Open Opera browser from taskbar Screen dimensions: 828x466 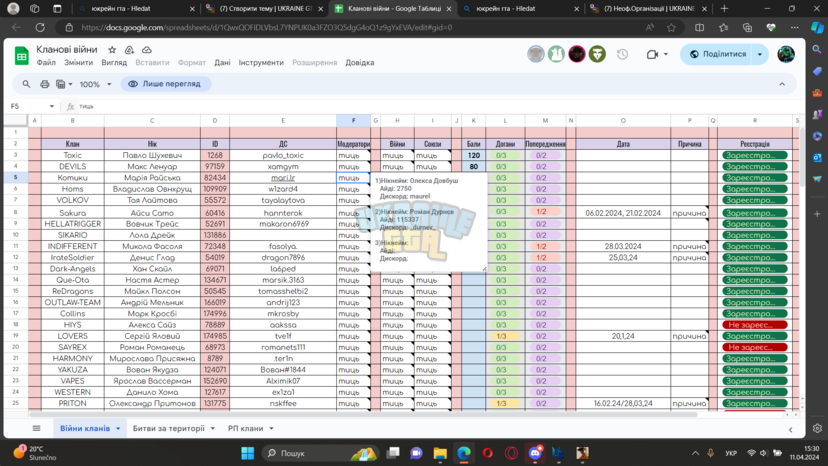click(487, 453)
